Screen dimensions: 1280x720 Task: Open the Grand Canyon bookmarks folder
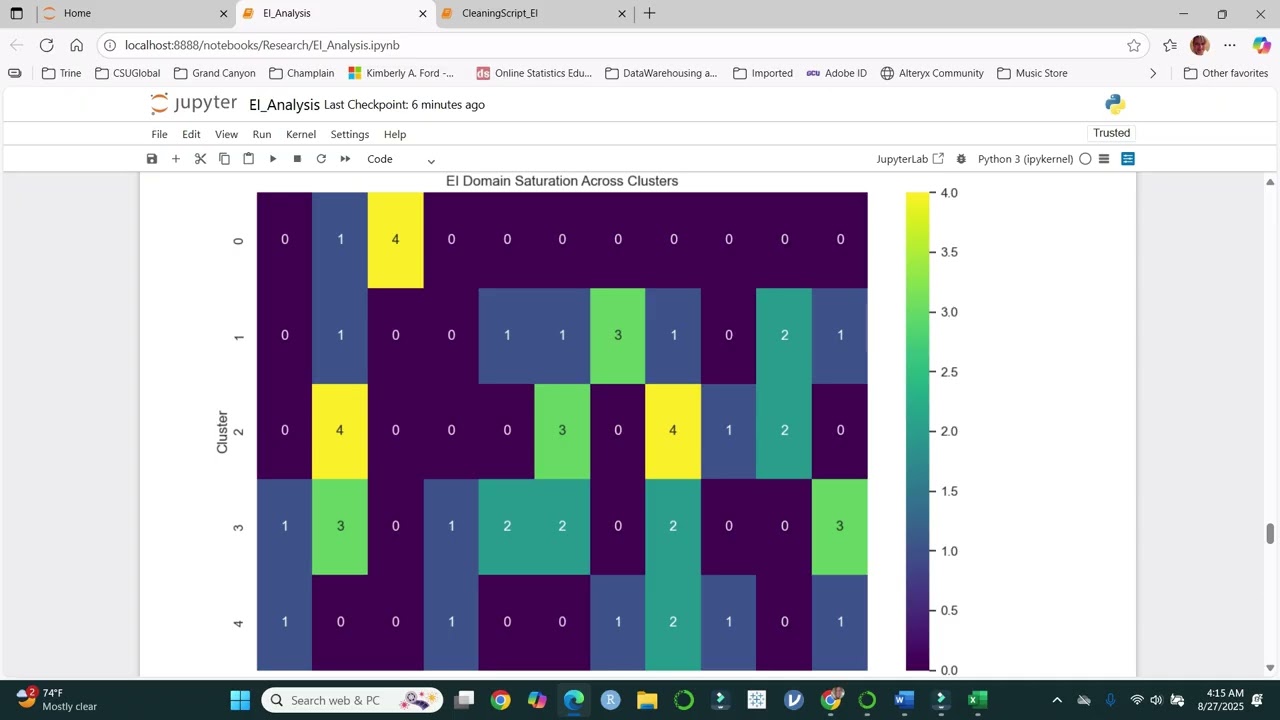pos(214,73)
